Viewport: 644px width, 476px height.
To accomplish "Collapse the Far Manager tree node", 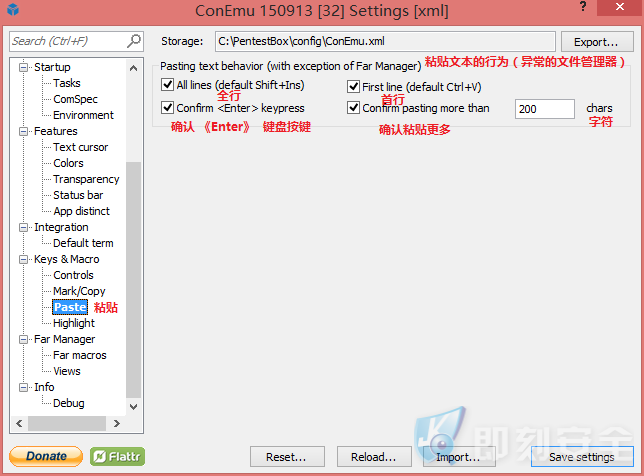I will (24, 339).
